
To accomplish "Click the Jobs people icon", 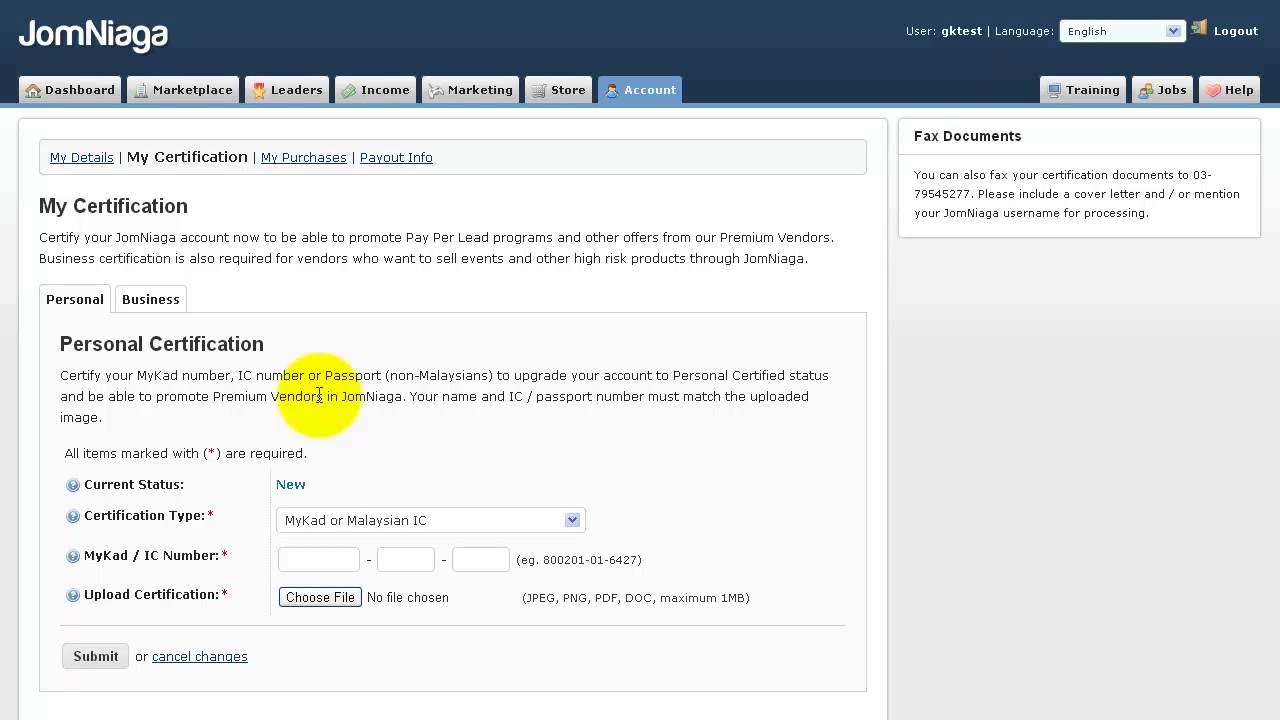I will pos(1146,90).
